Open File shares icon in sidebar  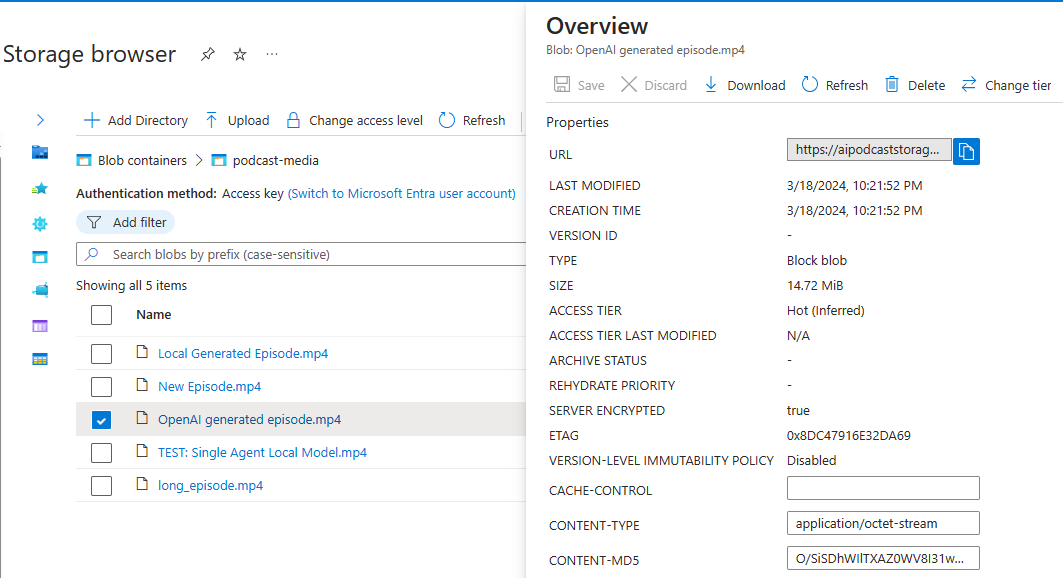[x=40, y=291]
